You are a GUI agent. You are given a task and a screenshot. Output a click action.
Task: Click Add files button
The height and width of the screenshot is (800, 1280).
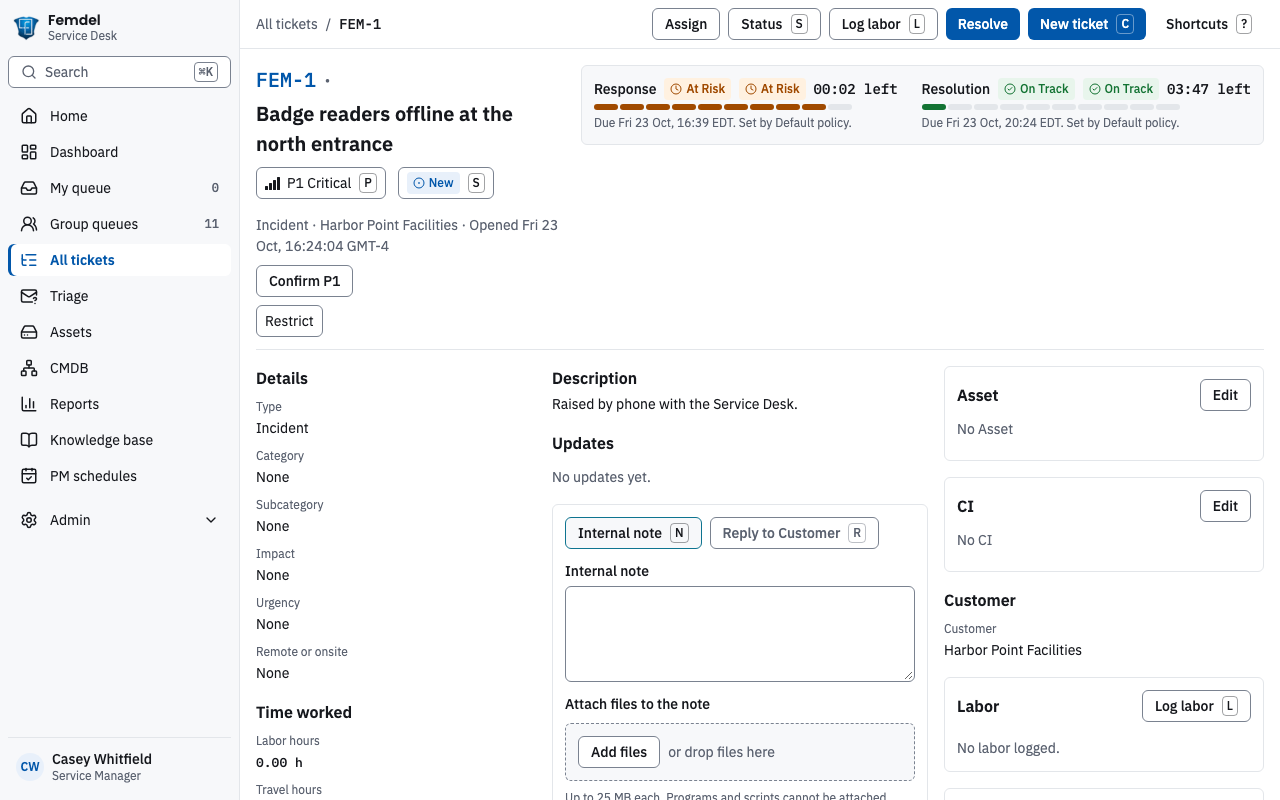pos(619,752)
